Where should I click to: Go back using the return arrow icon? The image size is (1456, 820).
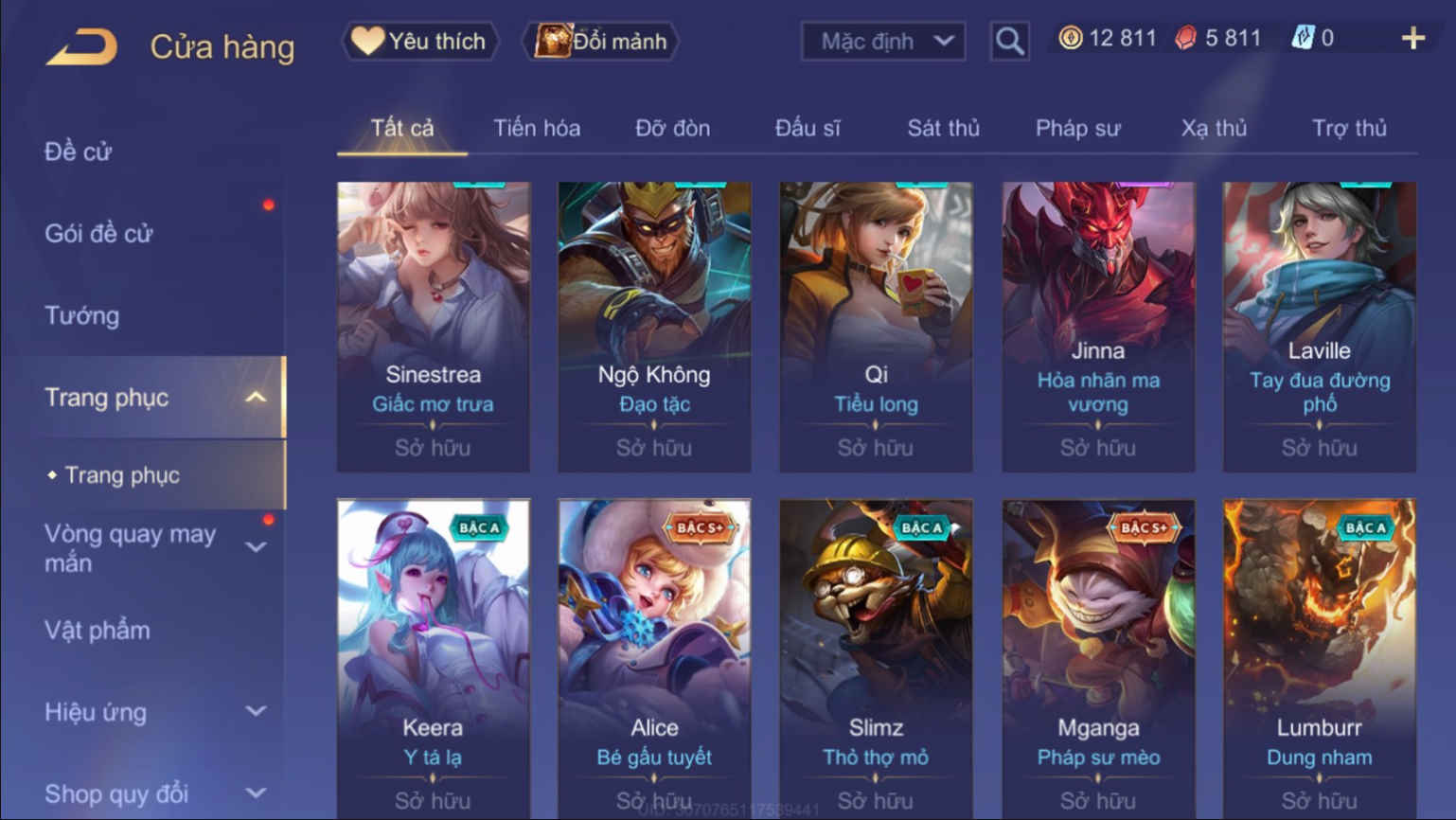coord(82,46)
